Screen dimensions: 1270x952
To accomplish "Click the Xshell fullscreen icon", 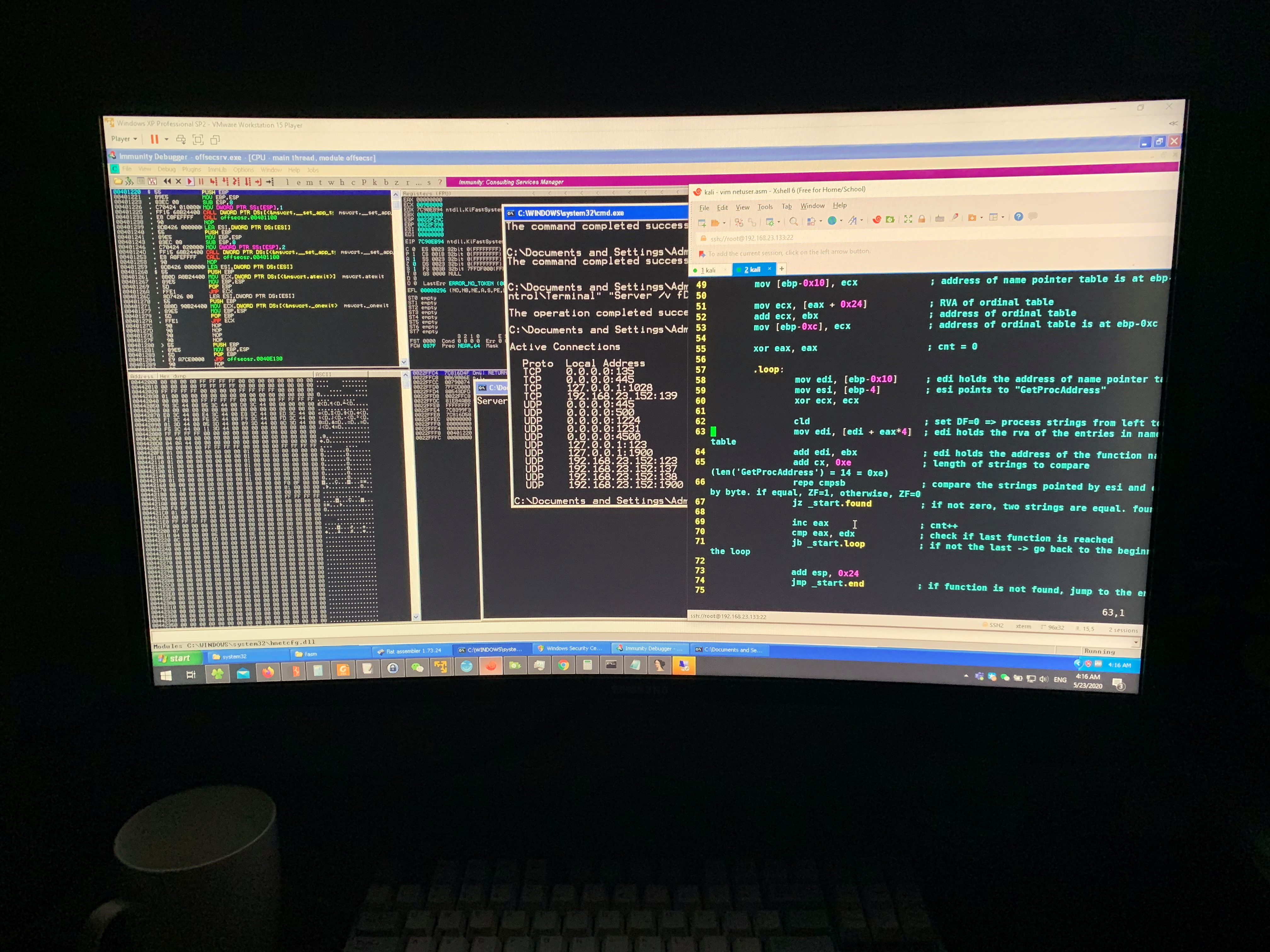I will [x=908, y=219].
